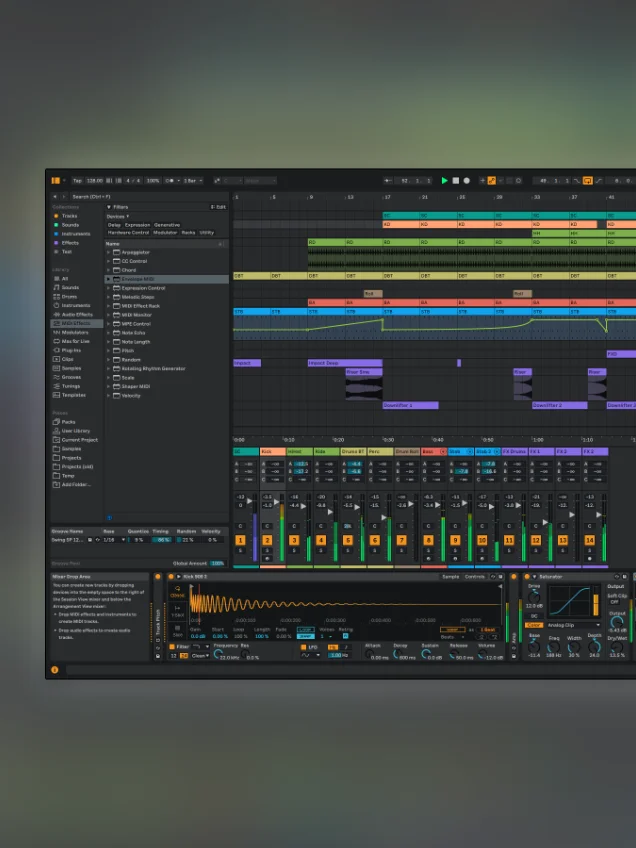Click the Edit button beside Filters

pos(218,207)
